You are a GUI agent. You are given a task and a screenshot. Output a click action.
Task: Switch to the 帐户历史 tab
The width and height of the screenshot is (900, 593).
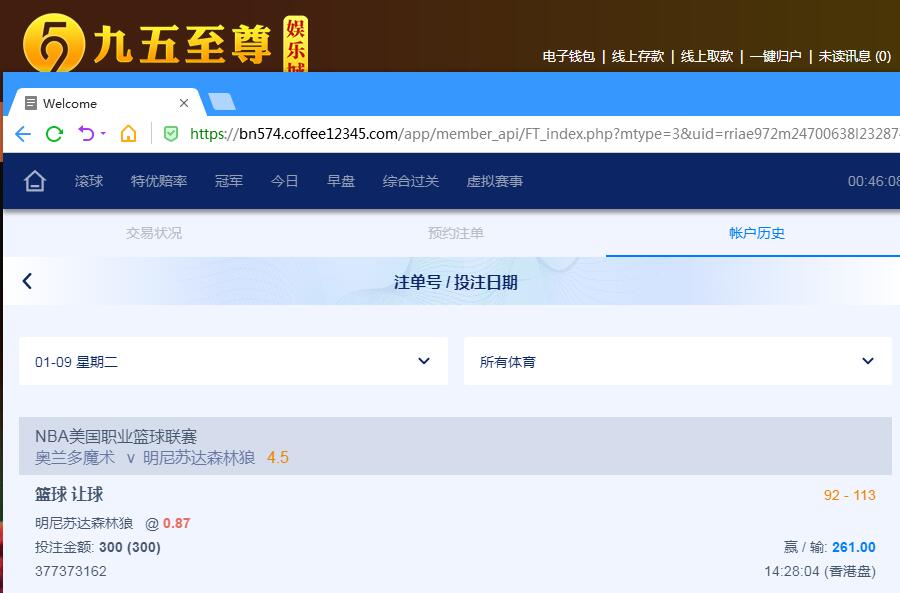coord(757,233)
